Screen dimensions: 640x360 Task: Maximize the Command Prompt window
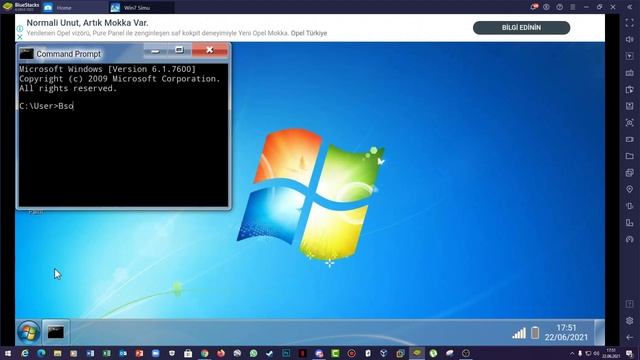[179, 50]
